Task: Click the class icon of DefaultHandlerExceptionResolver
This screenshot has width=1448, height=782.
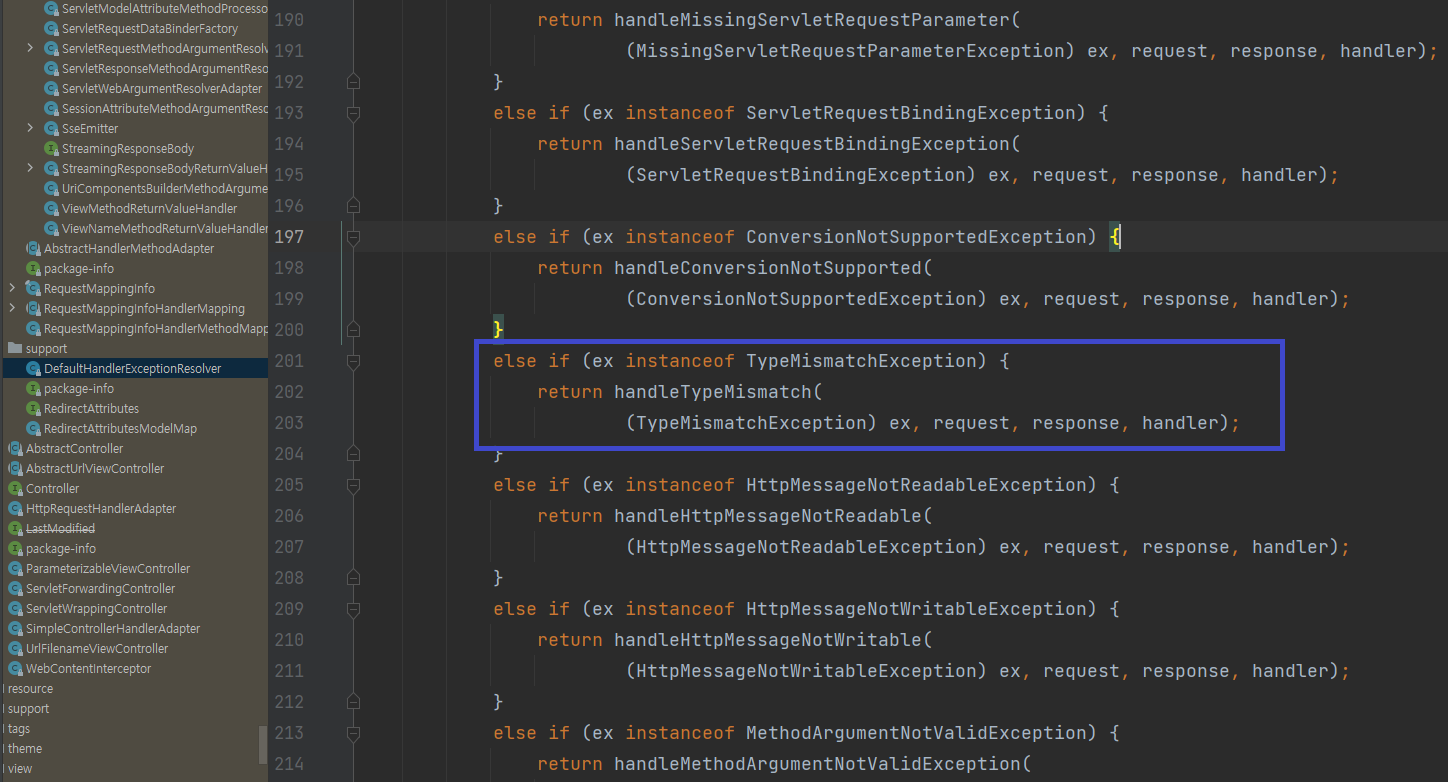Action: (34, 369)
